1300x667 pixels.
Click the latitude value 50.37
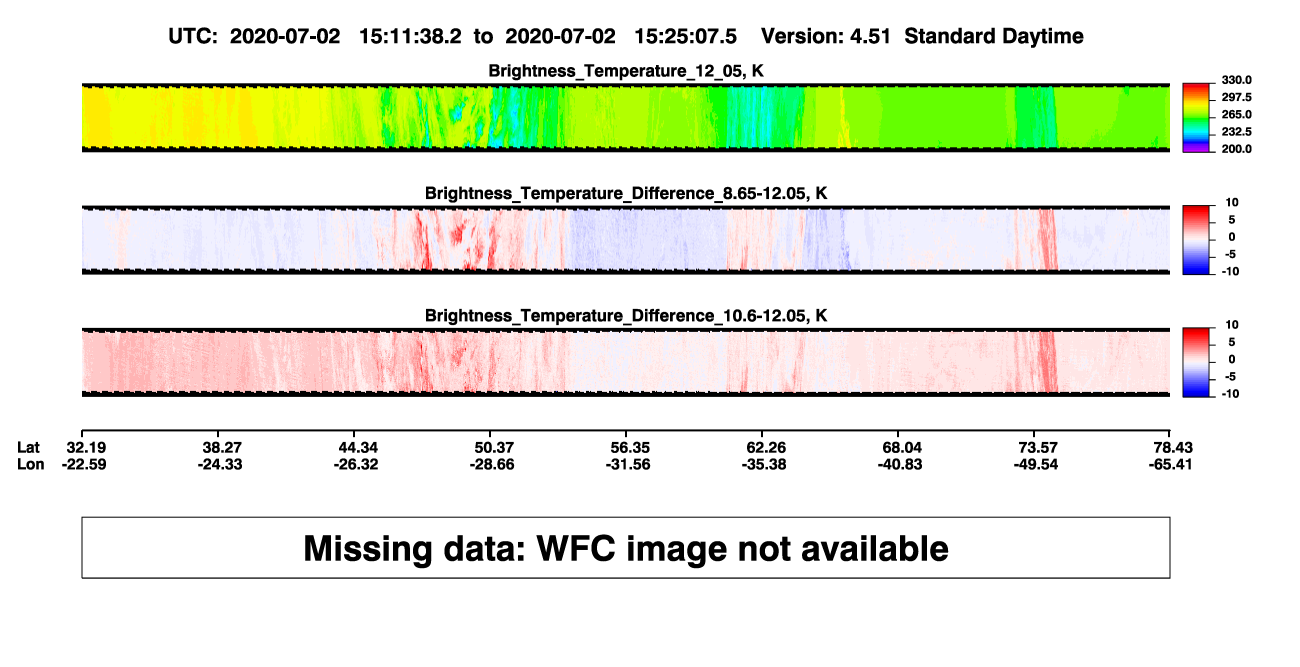pos(494,447)
